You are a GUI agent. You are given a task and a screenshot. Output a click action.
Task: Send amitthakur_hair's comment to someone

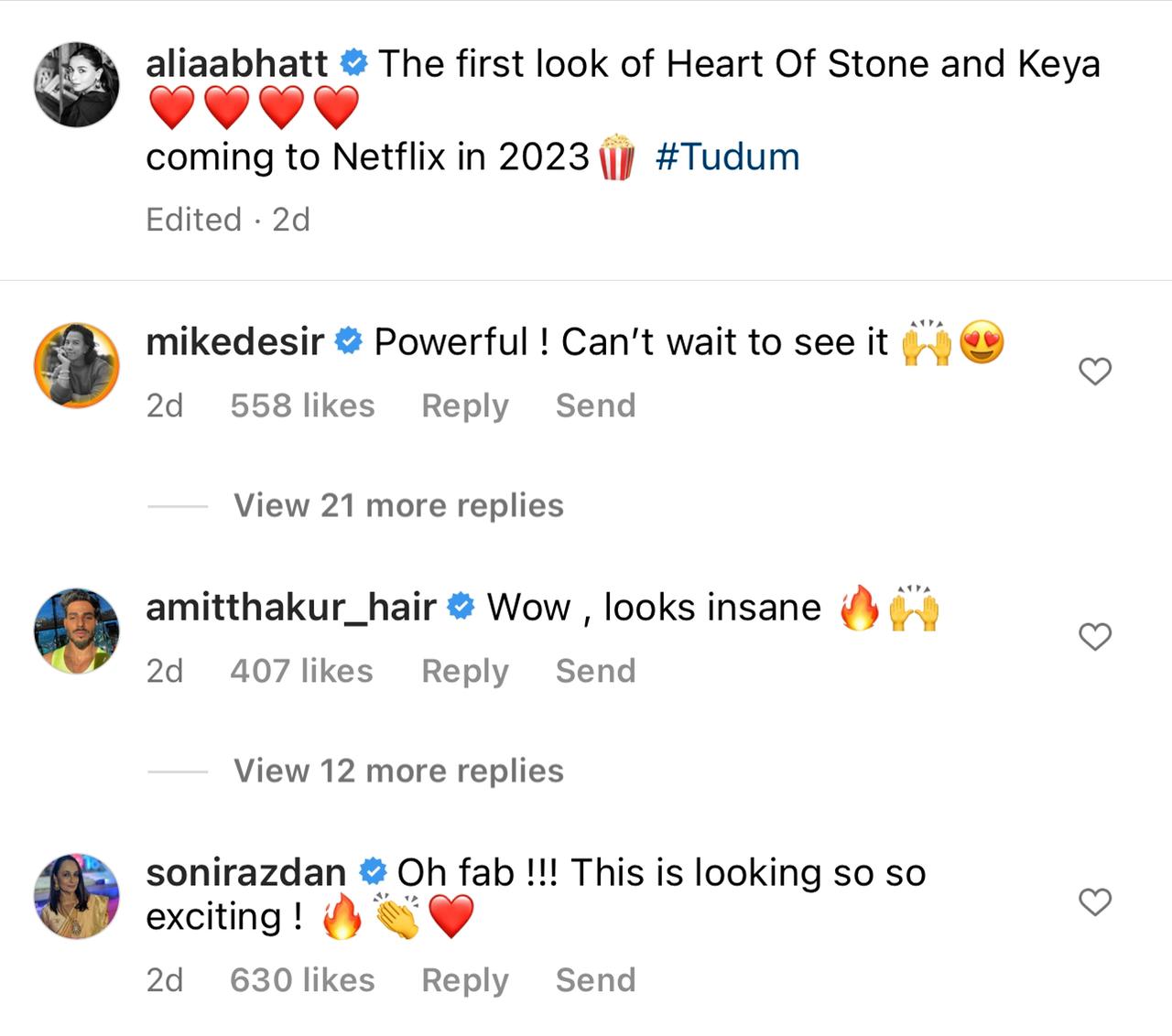point(595,671)
